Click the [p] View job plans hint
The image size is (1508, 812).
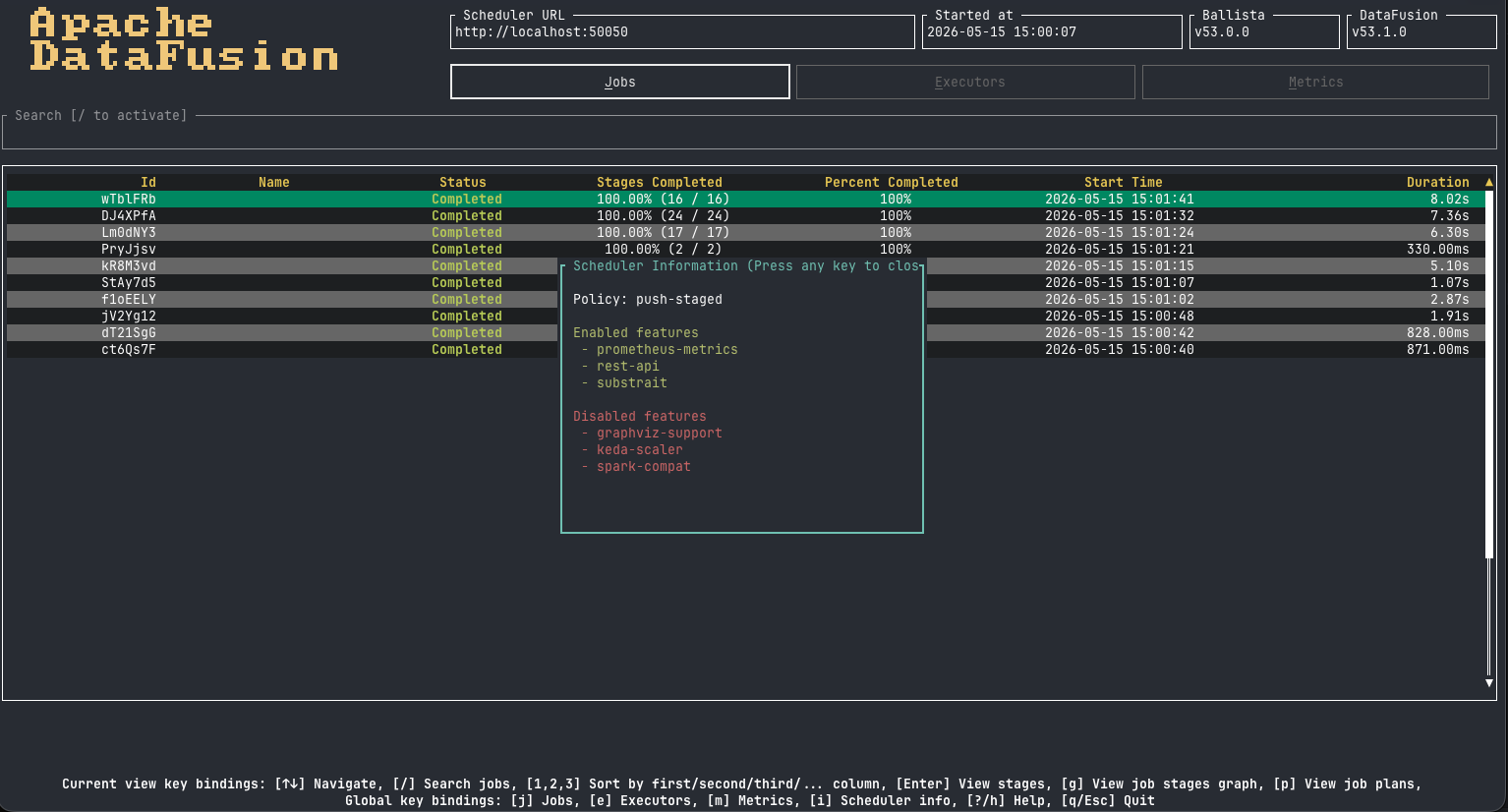pos(1344,783)
